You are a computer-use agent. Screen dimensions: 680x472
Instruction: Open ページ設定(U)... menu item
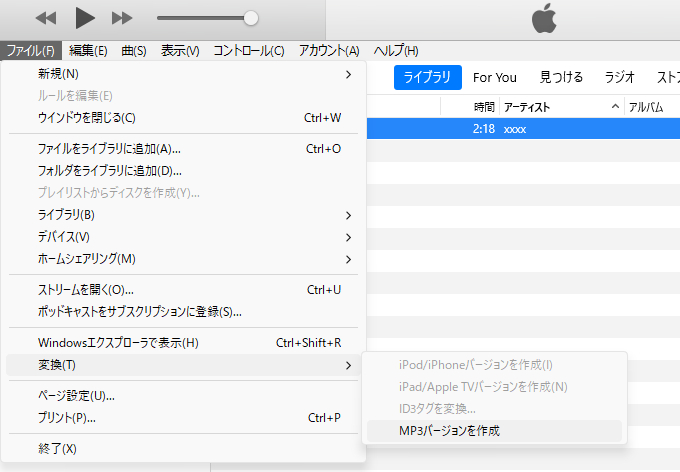click(183, 396)
